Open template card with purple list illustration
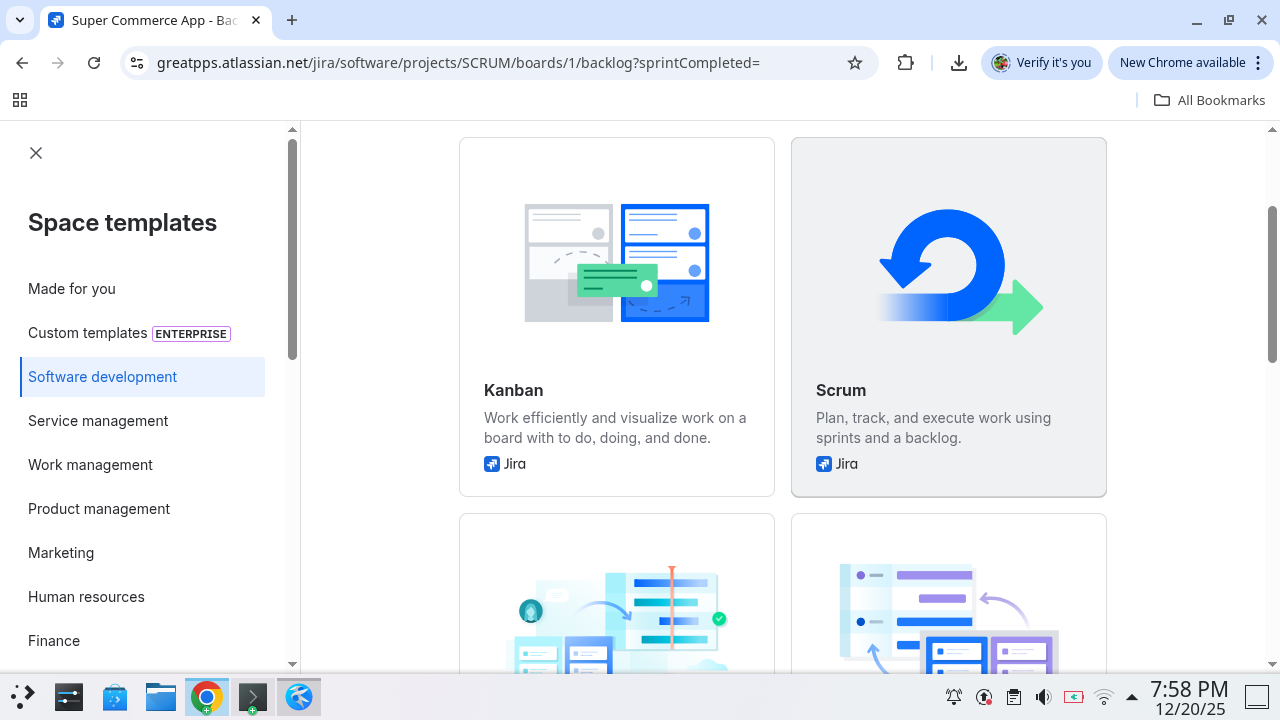Image resolution: width=1280 pixels, height=720 pixels. (x=949, y=593)
